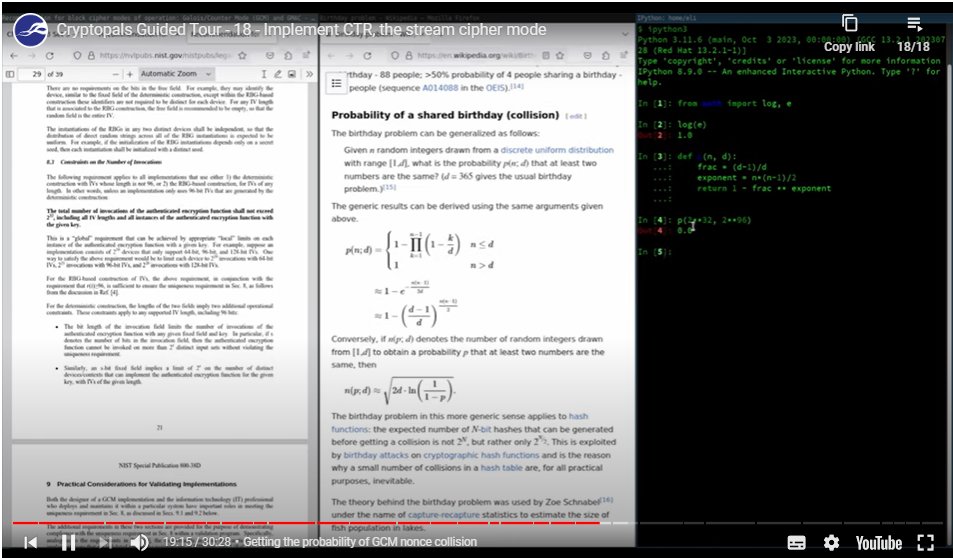Open Pocket icon in NIST browser toolbar
Image resolution: width=953 pixels, height=558 pixels.
click(x=270, y=55)
